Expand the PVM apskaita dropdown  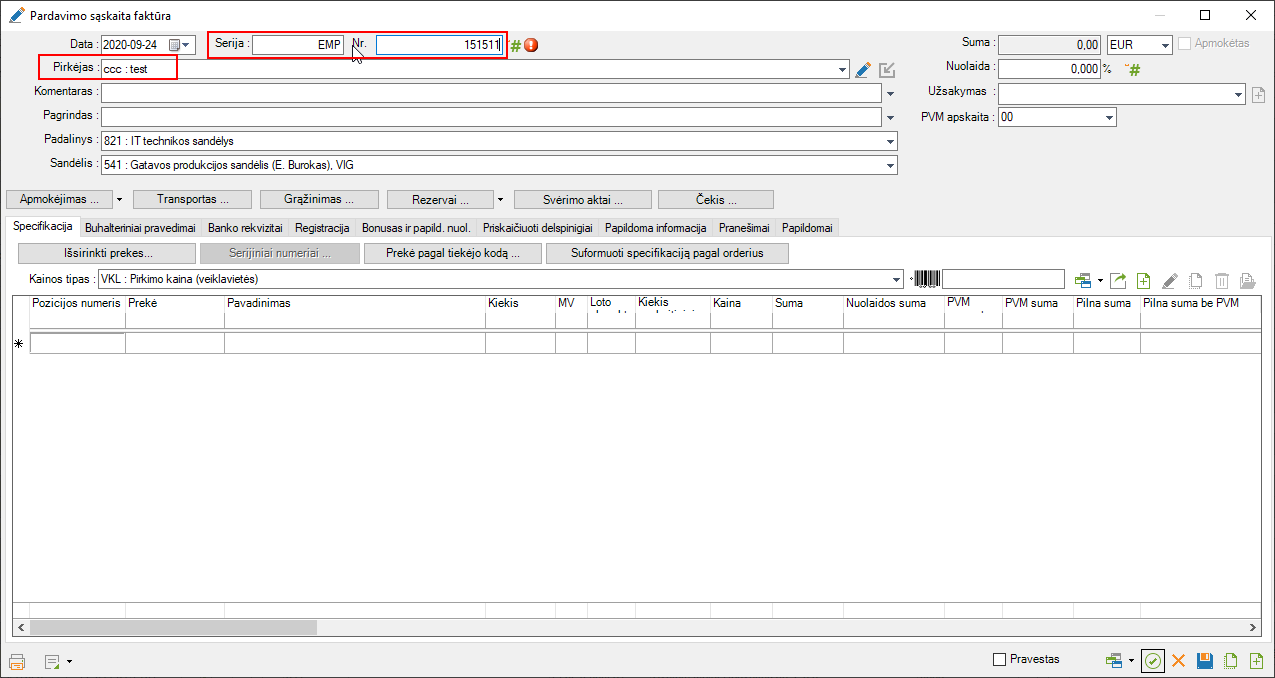(x=1109, y=117)
